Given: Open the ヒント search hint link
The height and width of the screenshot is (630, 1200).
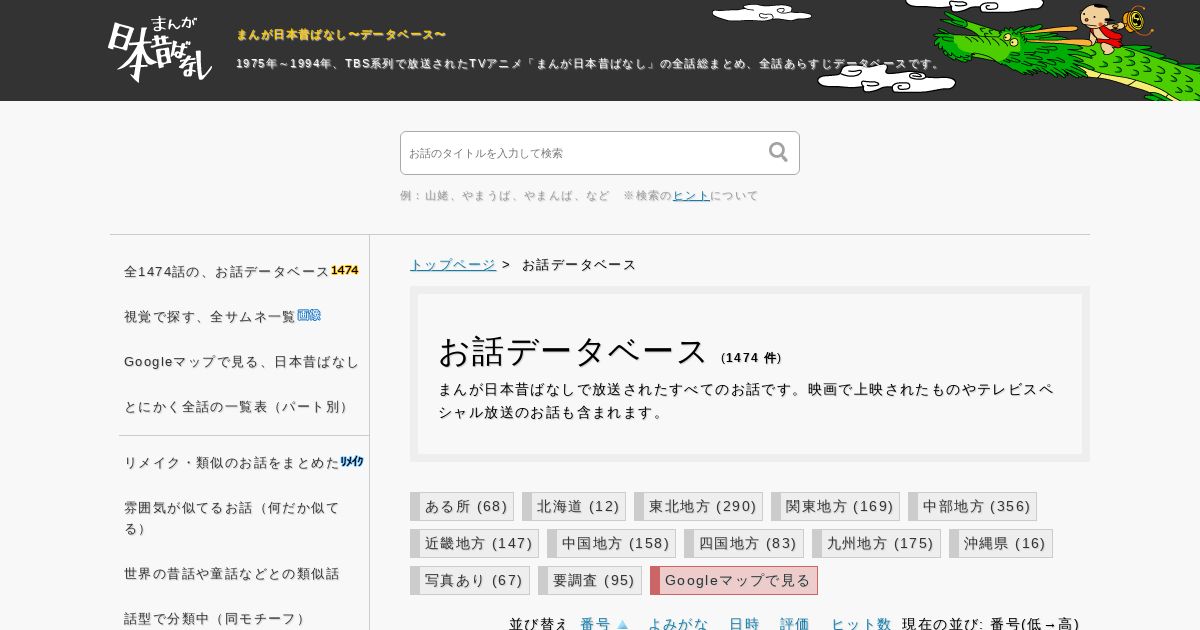Looking at the screenshot, I should (691, 196).
